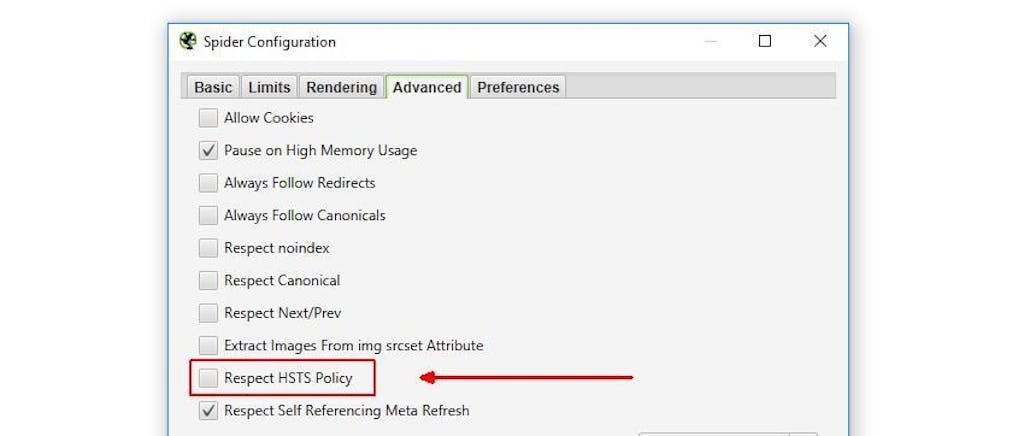Enable Always Follow Canonicals option

[208, 215]
